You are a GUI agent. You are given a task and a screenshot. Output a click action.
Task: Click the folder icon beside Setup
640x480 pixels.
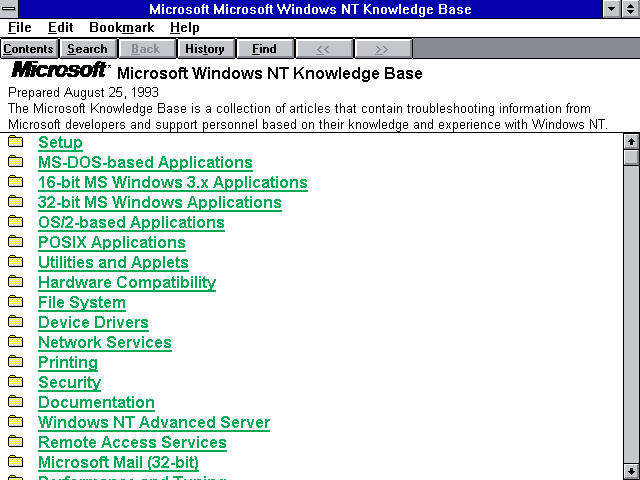coord(16,141)
